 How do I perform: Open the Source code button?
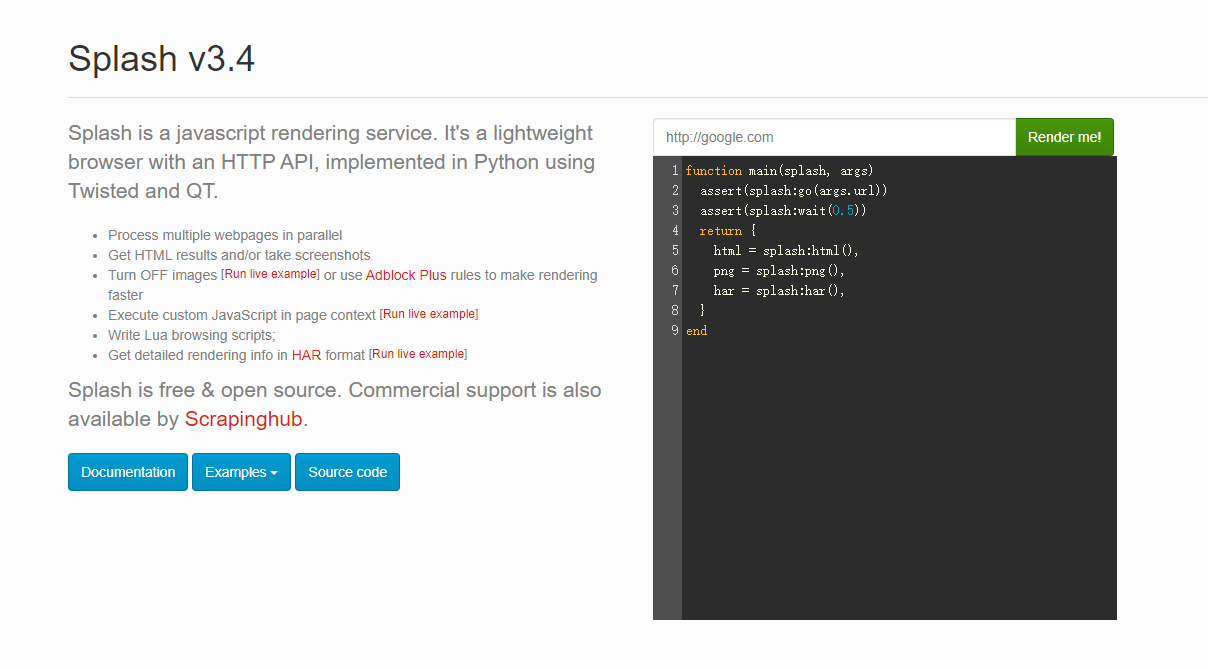pyautogui.click(x=347, y=472)
